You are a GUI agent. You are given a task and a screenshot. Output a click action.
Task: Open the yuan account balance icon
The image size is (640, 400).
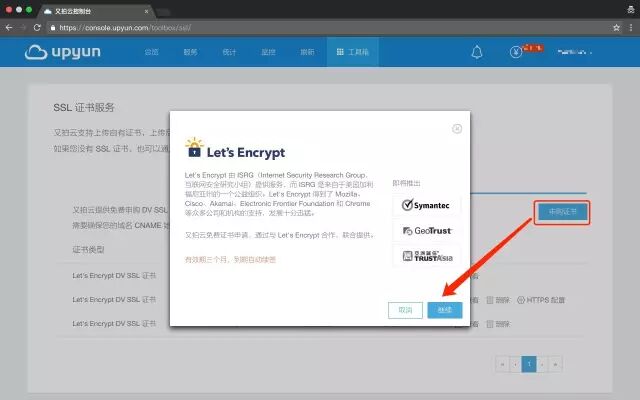point(516,52)
